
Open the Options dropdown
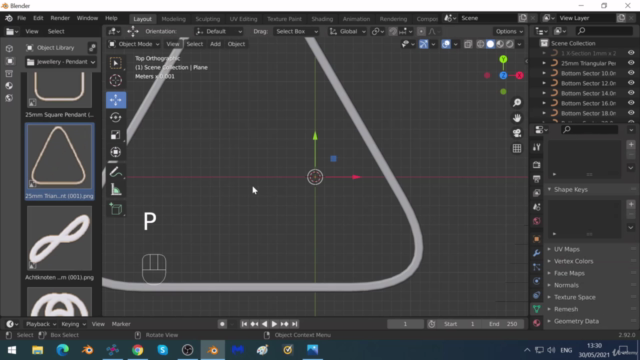coord(509,31)
